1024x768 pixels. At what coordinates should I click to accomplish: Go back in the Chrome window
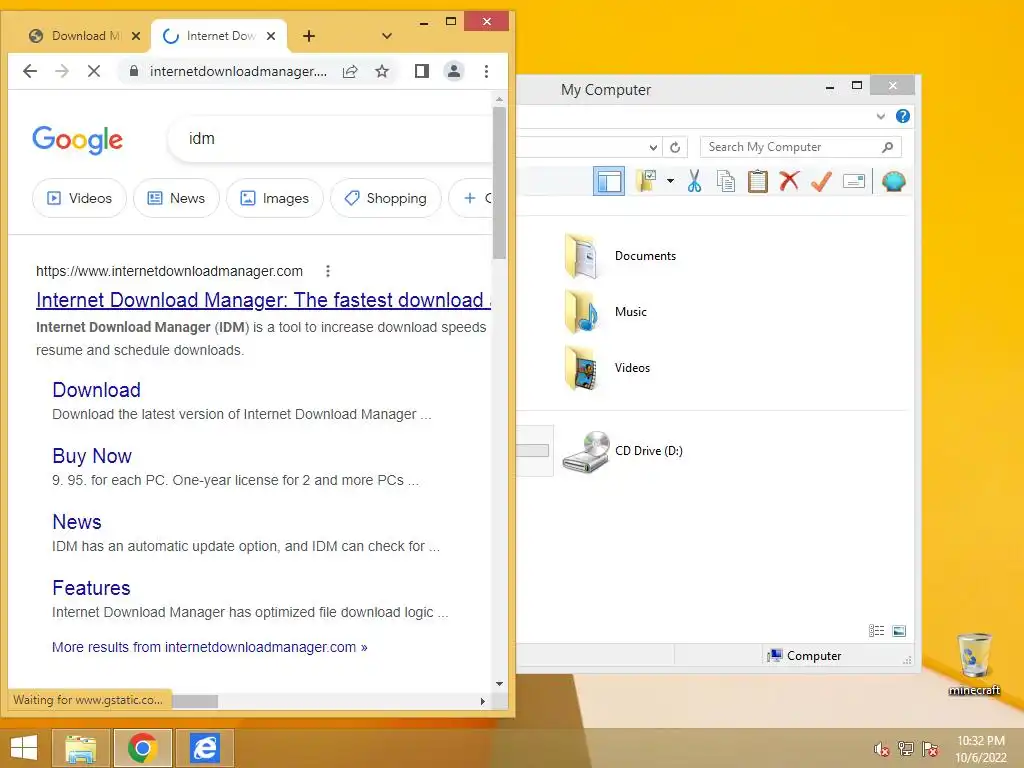[30, 71]
